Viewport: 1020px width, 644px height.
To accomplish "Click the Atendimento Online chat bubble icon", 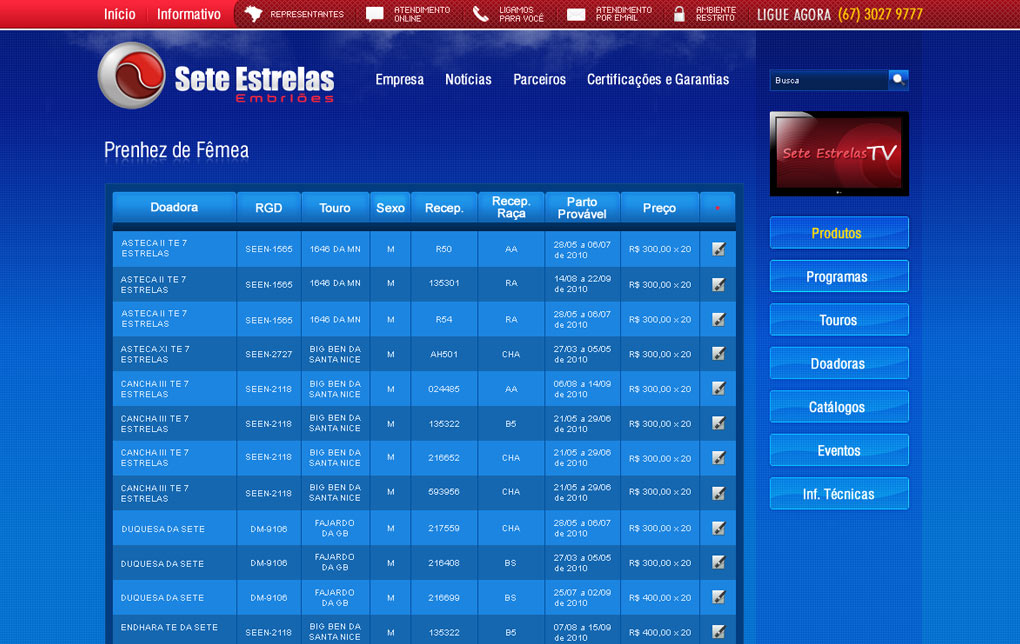I will tap(375, 14).
